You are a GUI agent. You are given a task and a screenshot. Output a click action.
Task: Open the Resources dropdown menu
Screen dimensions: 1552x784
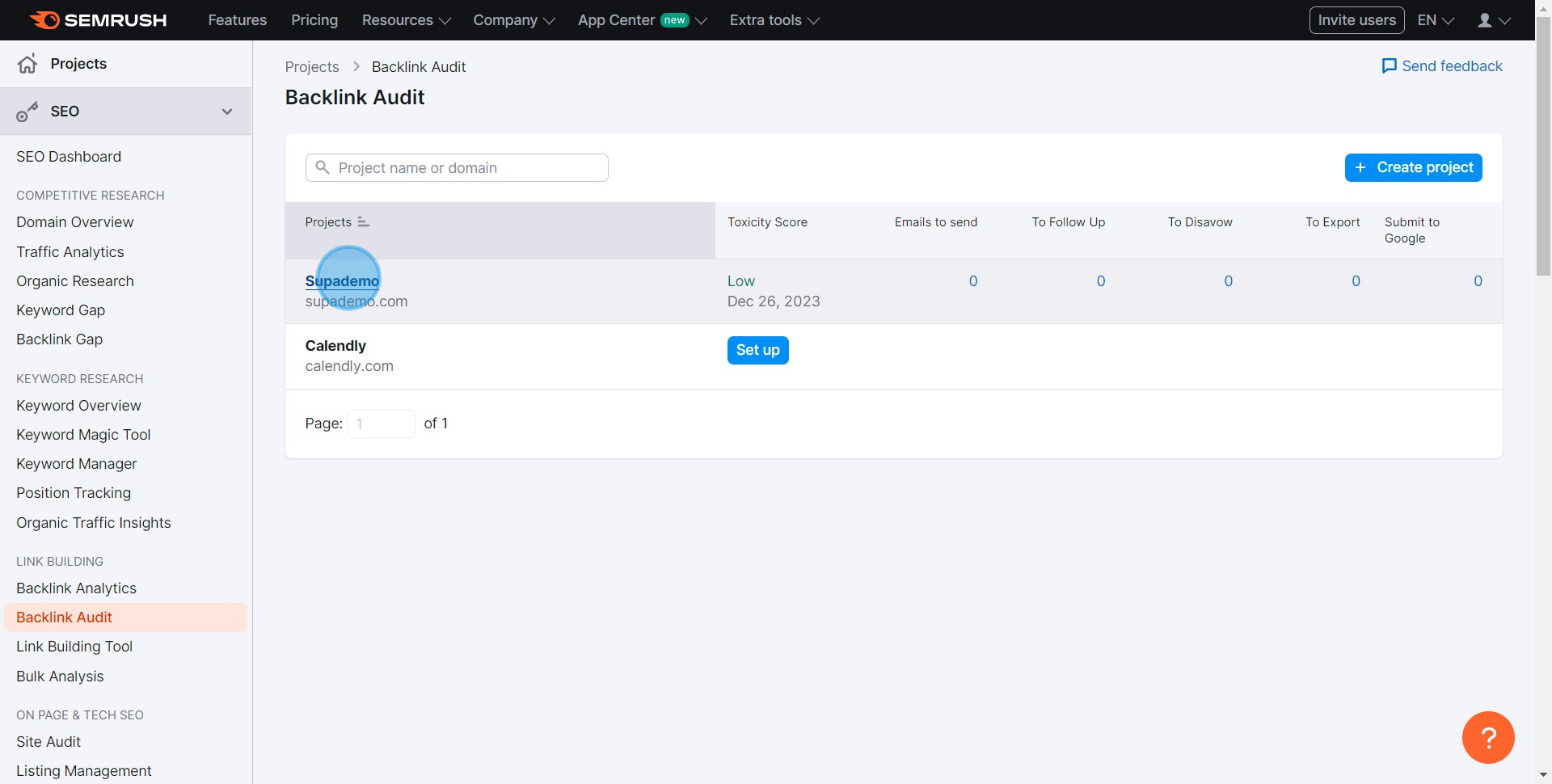406,20
